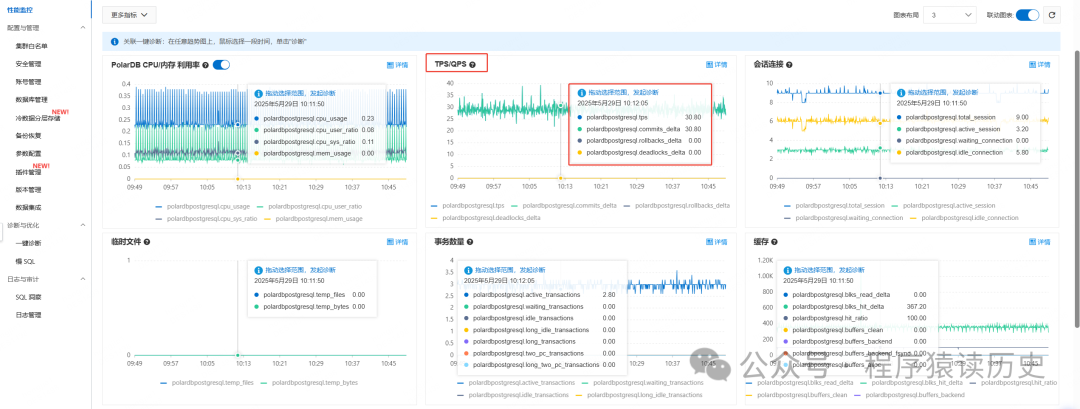Toggle the polardbpostgresql.cpu_usage legend series

coord(203,206)
